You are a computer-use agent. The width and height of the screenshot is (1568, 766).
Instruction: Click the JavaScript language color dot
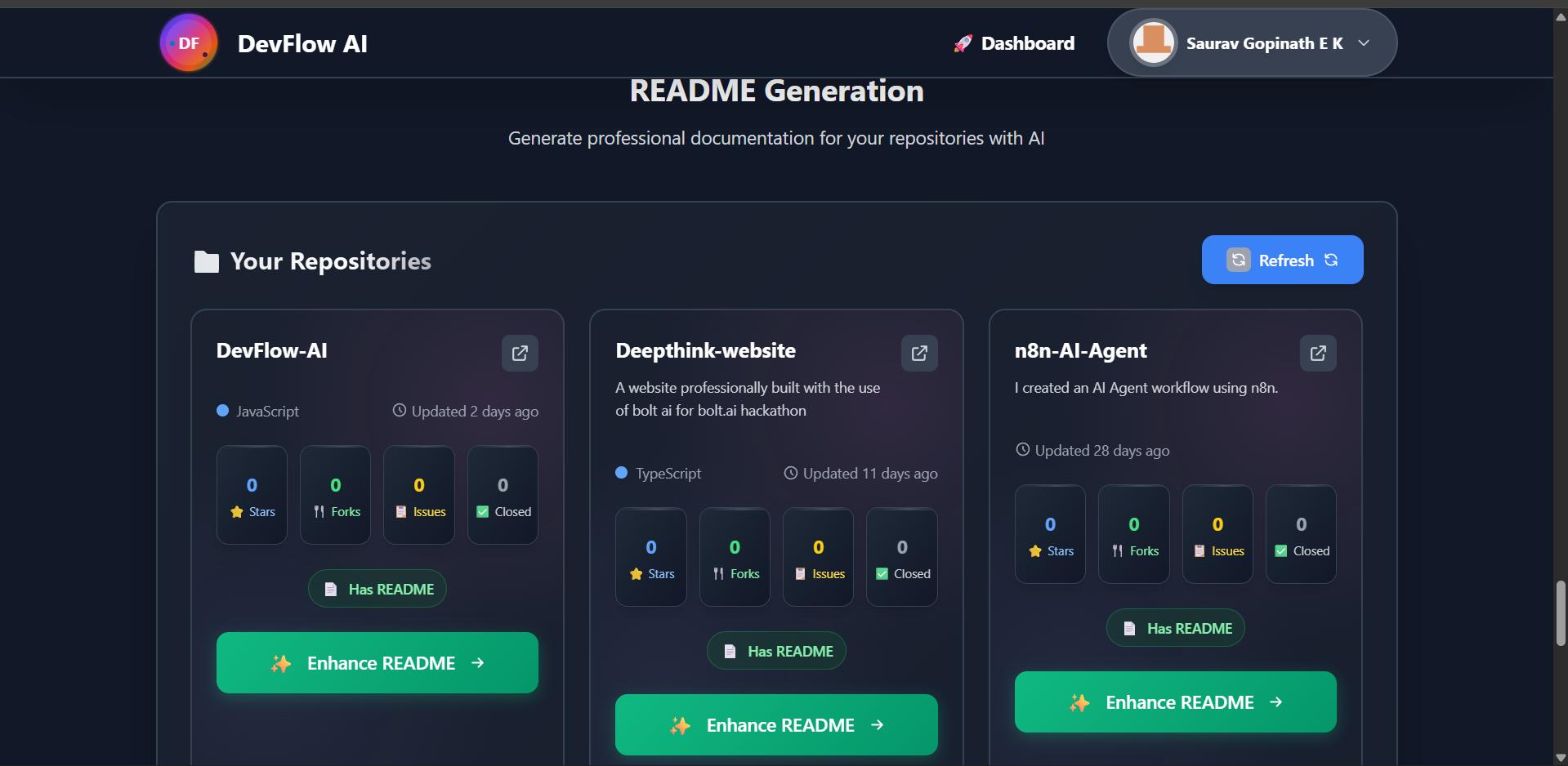click(x=222, y=411)
